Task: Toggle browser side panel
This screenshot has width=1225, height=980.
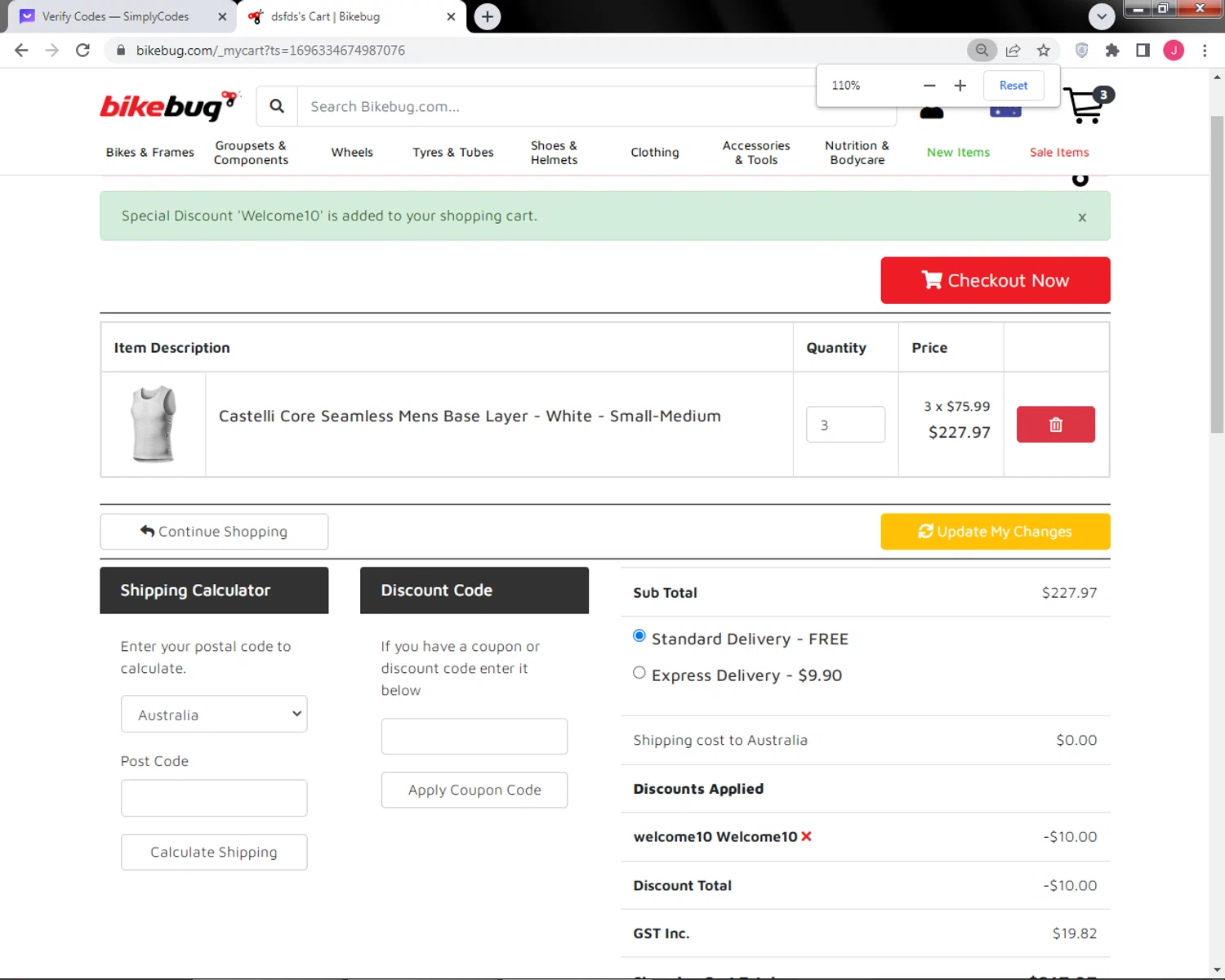Action: pos(1143,51)
